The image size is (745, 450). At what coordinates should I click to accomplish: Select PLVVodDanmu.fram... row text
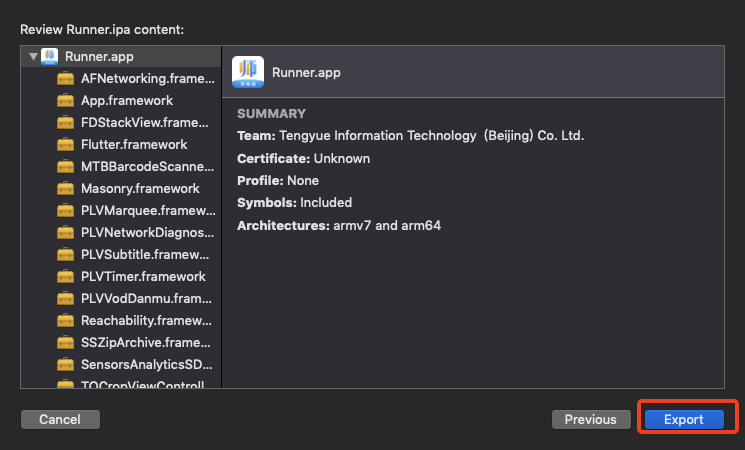(x=146, y=298)
